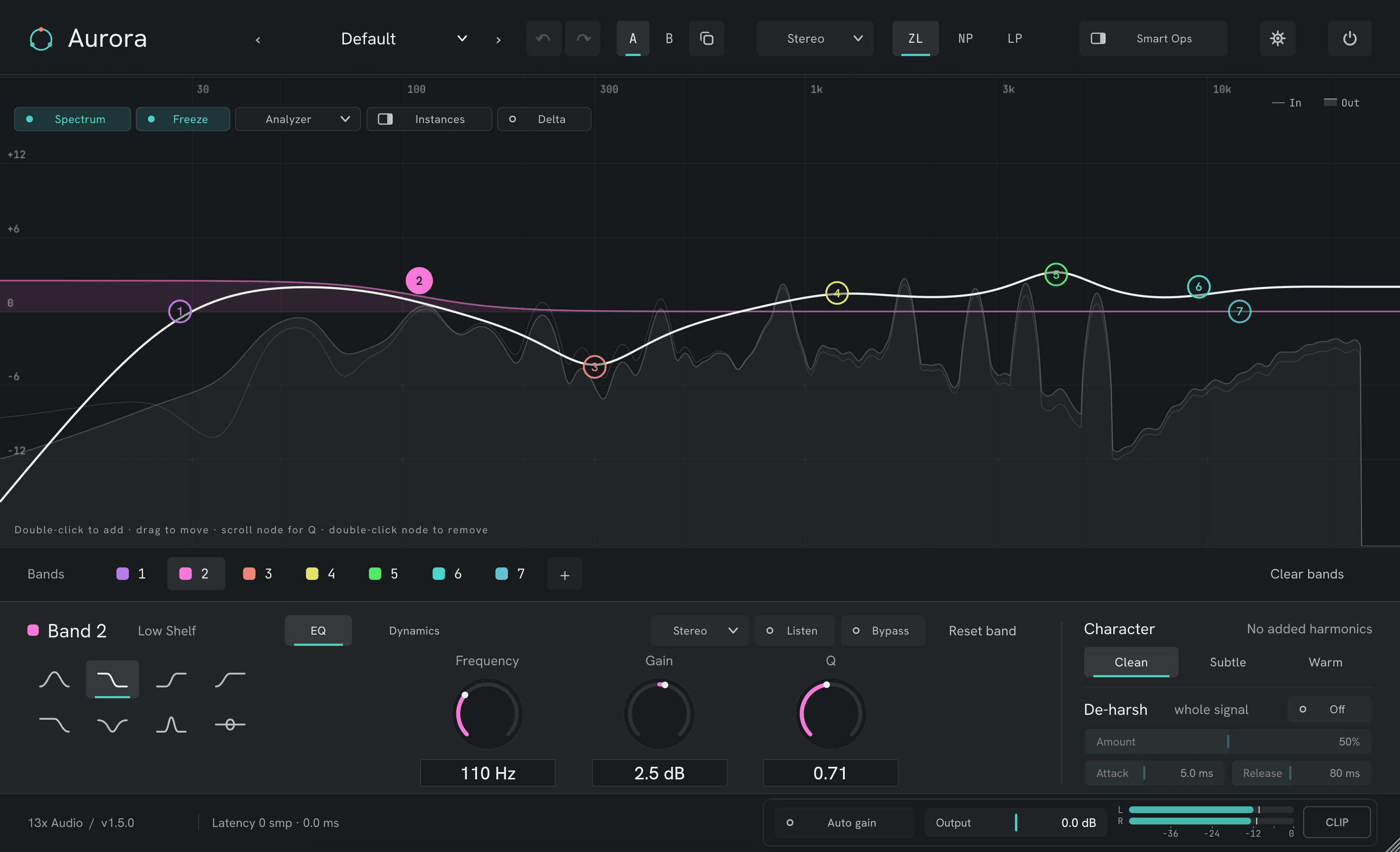1400x852 pixels.
Task: Click the undo arrow icon
Action: pyautogui.click(x=543, y=39)
